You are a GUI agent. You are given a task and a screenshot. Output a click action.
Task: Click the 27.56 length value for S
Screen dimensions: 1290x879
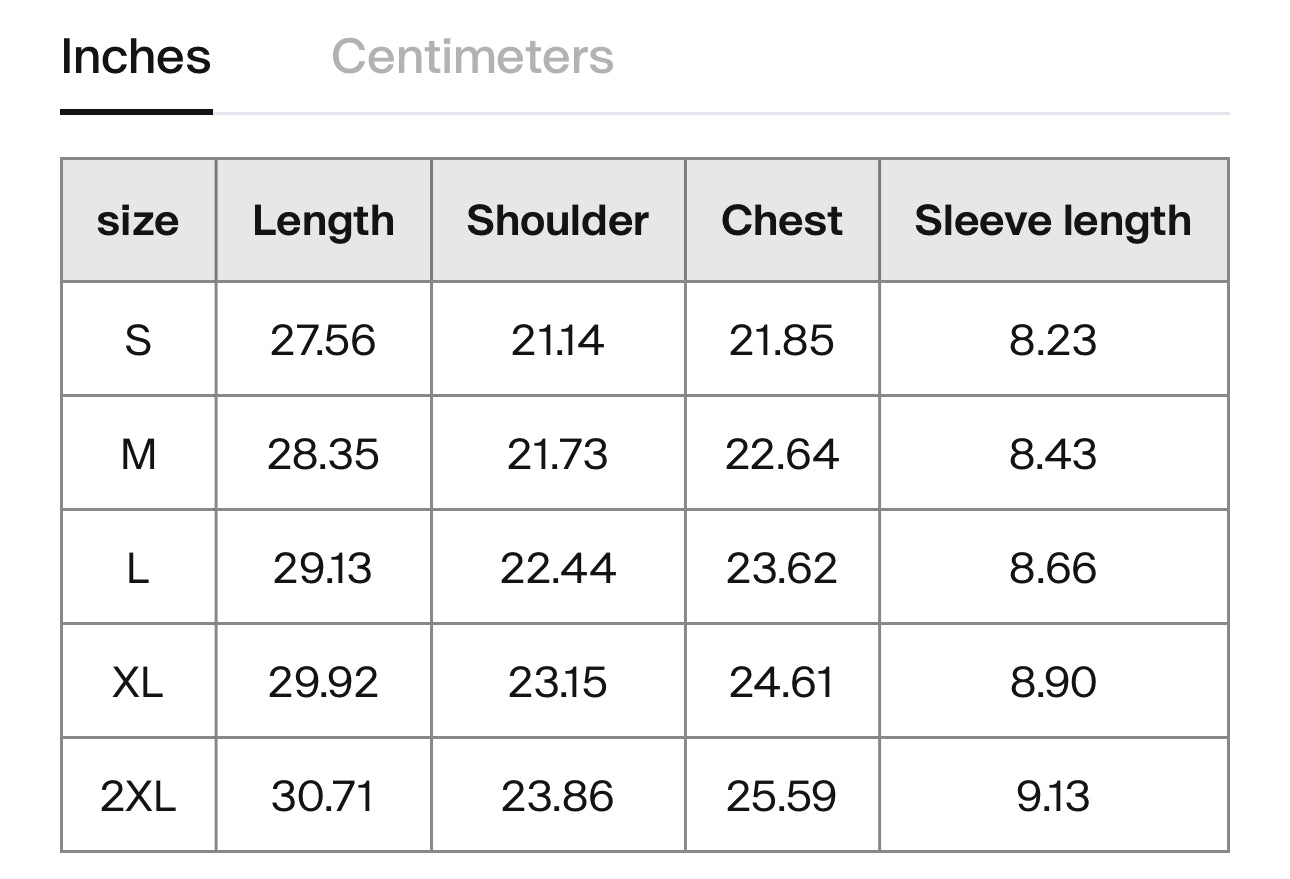point(323,340)
